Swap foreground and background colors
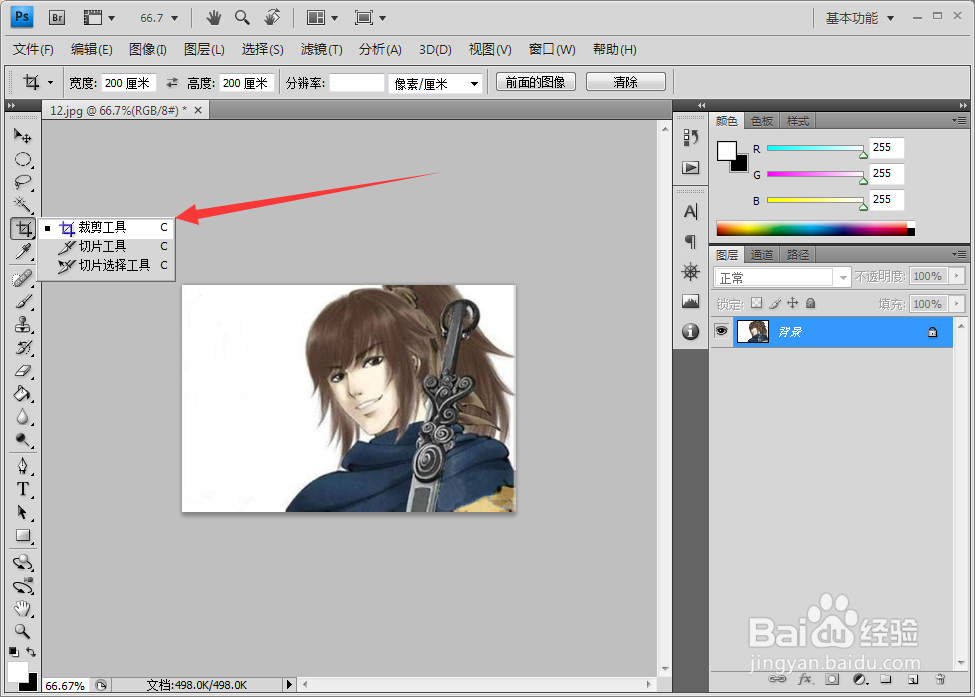975x697 pixels. coord(31,652)
